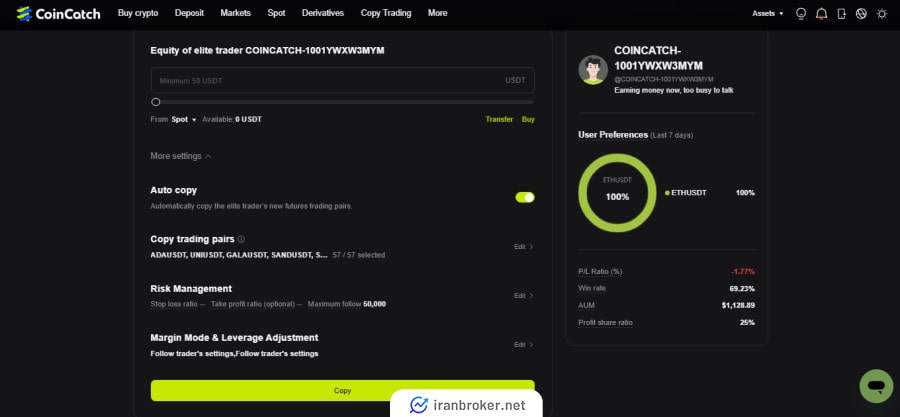Viewport: 900px width, 417px height.
Task: Click the User Preferences heading
Action: point(613,135)
